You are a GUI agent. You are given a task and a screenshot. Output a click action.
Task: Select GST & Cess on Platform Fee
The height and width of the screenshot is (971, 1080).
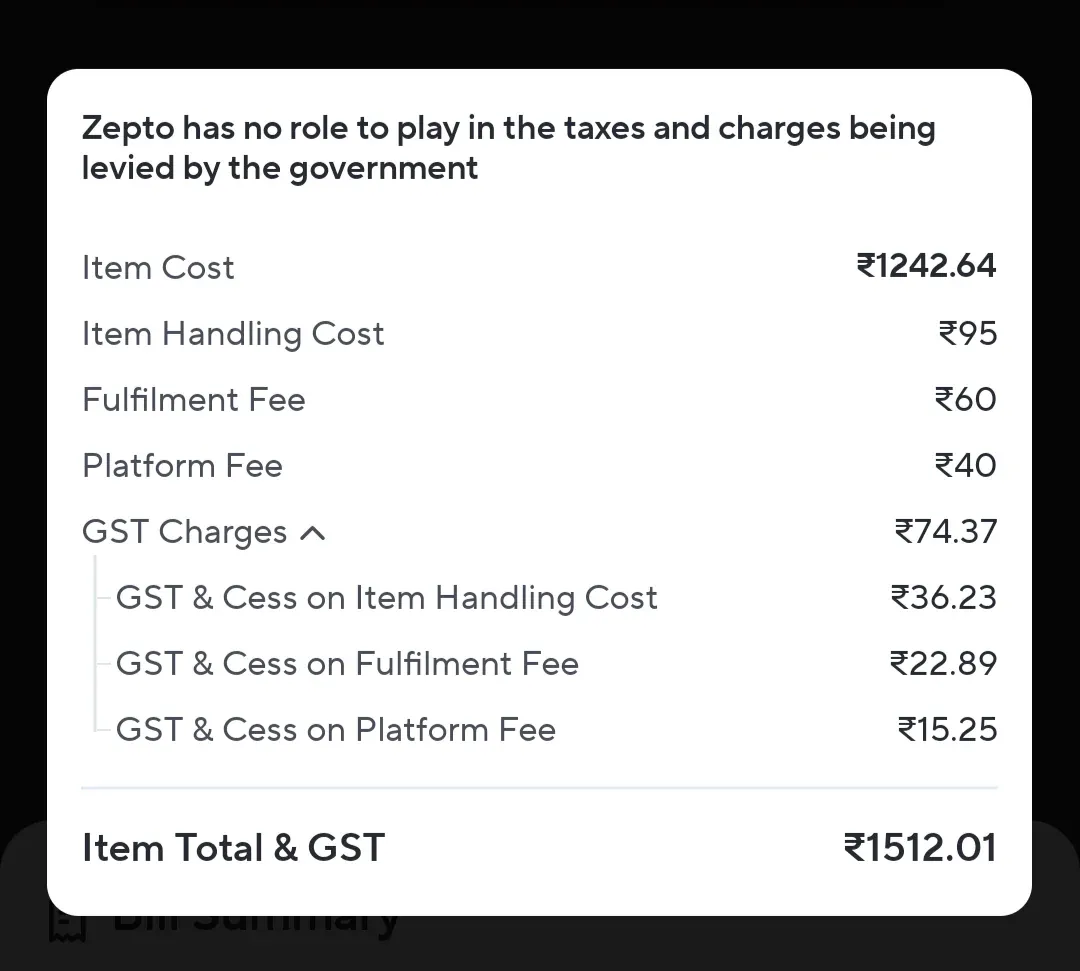(x=335, y=730)
